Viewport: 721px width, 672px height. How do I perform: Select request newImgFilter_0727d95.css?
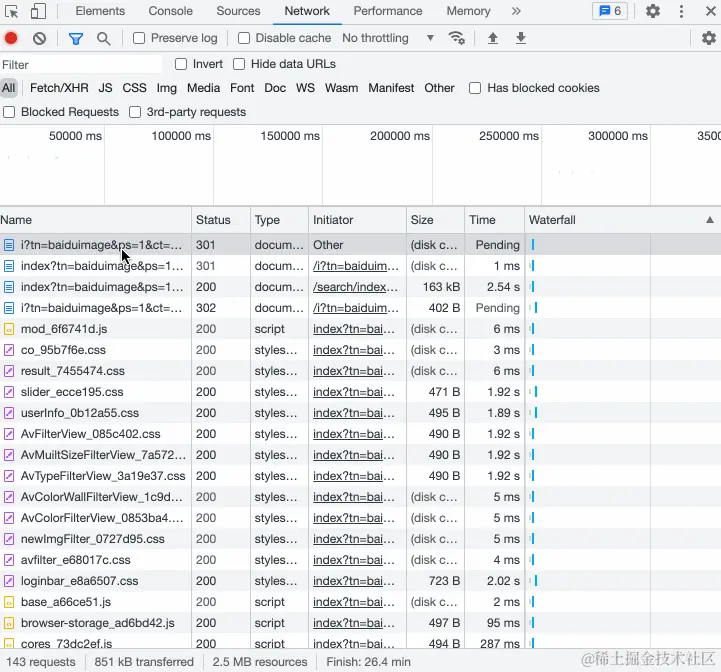[92, 539]
